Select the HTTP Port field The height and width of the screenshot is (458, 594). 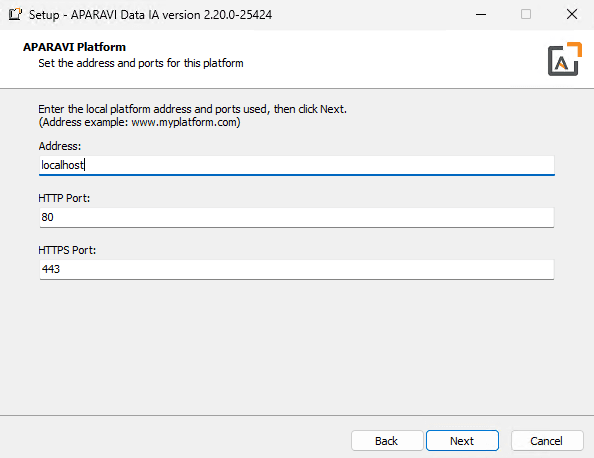pos(297,217)
